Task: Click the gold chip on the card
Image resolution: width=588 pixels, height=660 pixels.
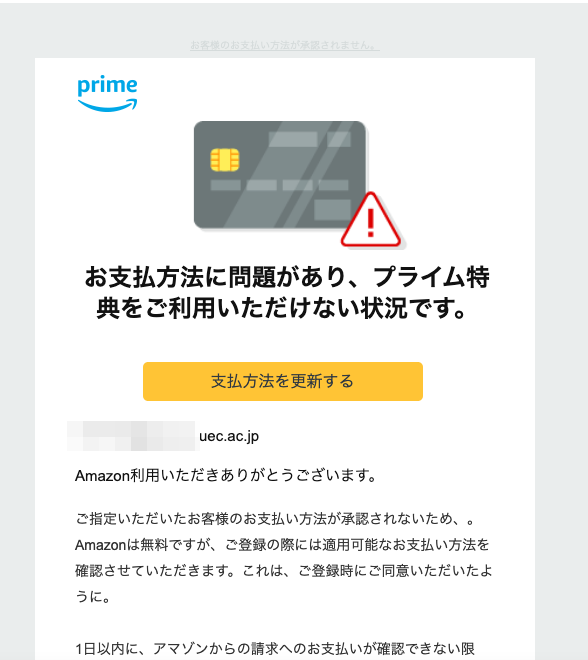Action: point(225,160)
